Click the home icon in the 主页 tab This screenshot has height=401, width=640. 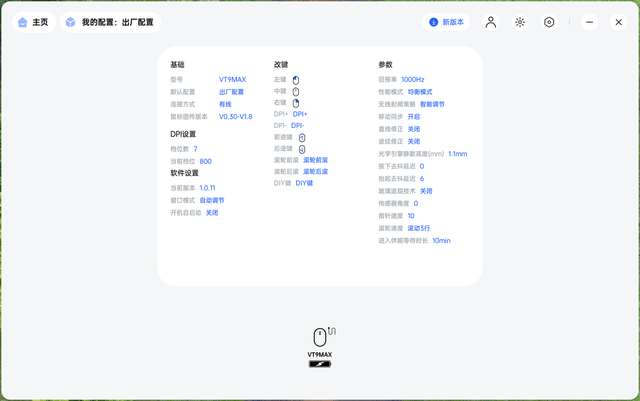23,22
